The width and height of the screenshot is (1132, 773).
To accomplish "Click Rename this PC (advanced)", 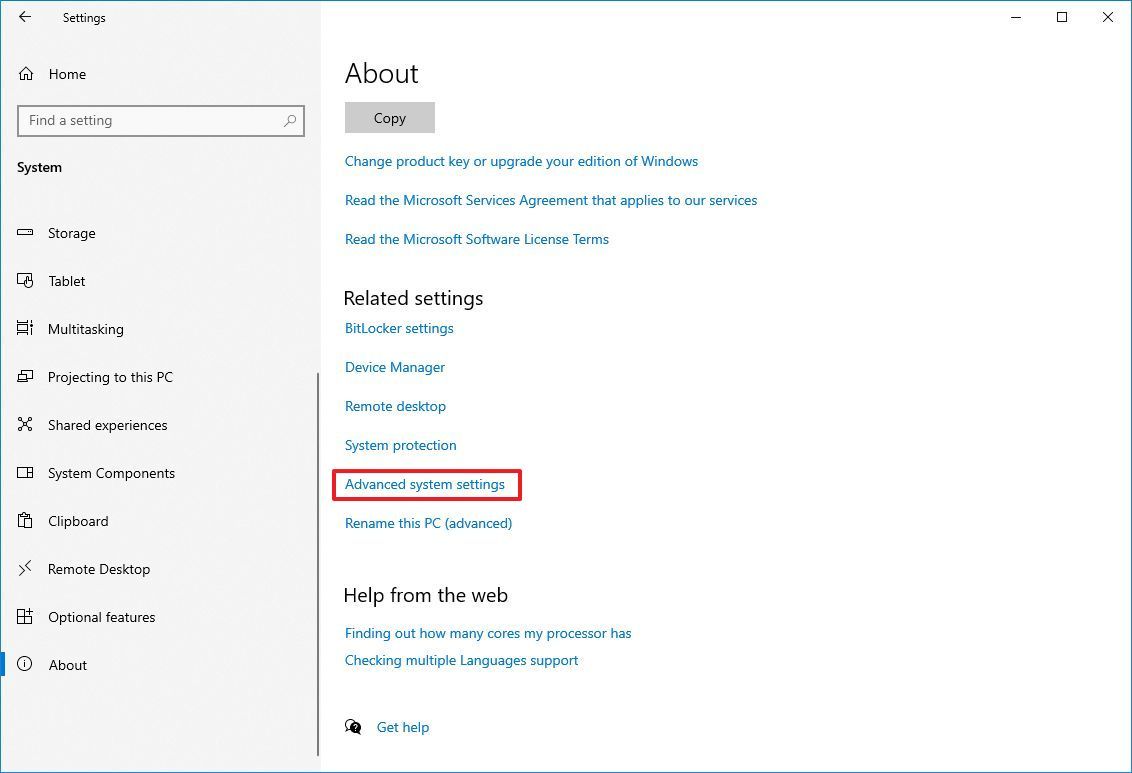I will (428, 523).
